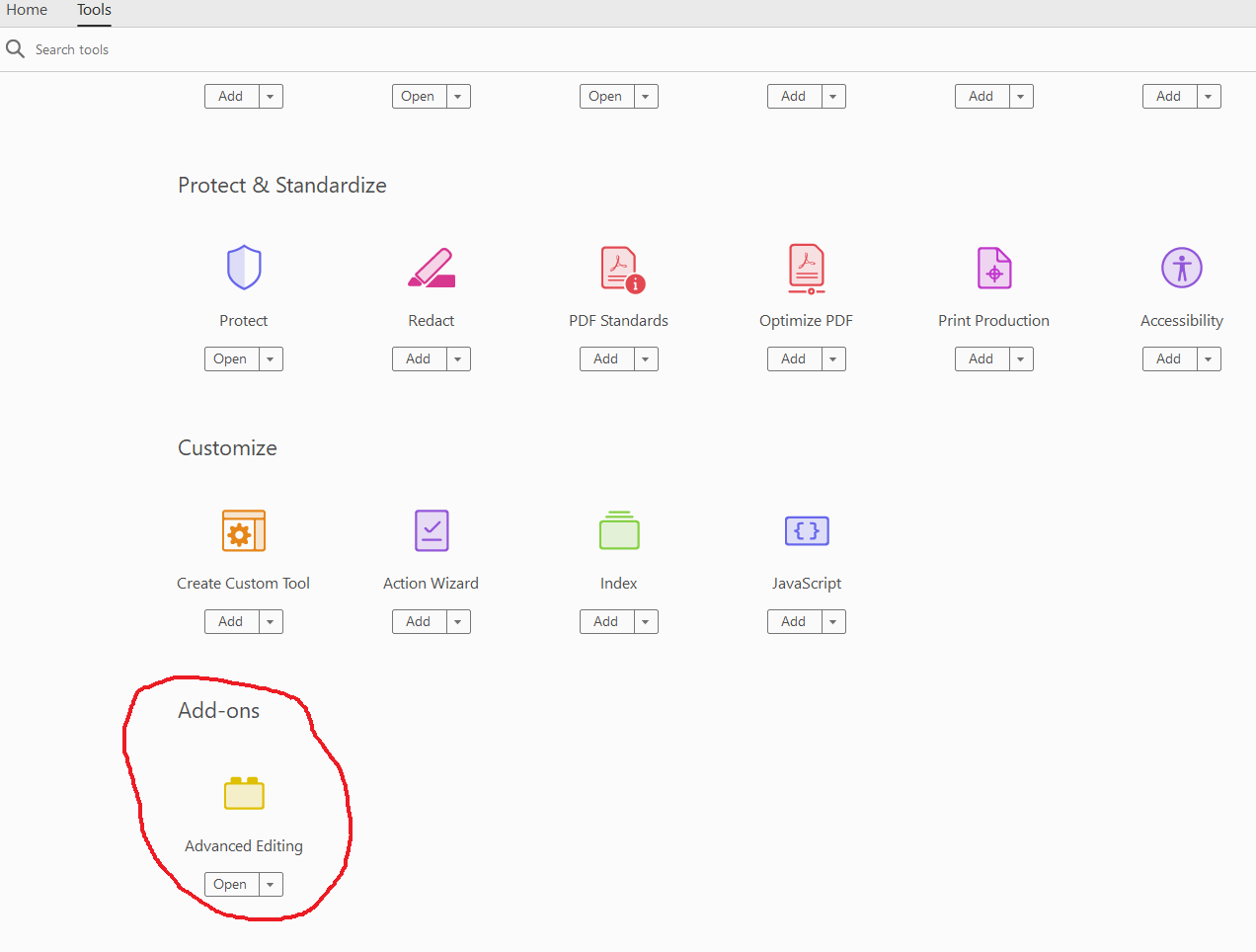
Task: Select the Optimize PDF icon
Action: [x=807, y=267]
